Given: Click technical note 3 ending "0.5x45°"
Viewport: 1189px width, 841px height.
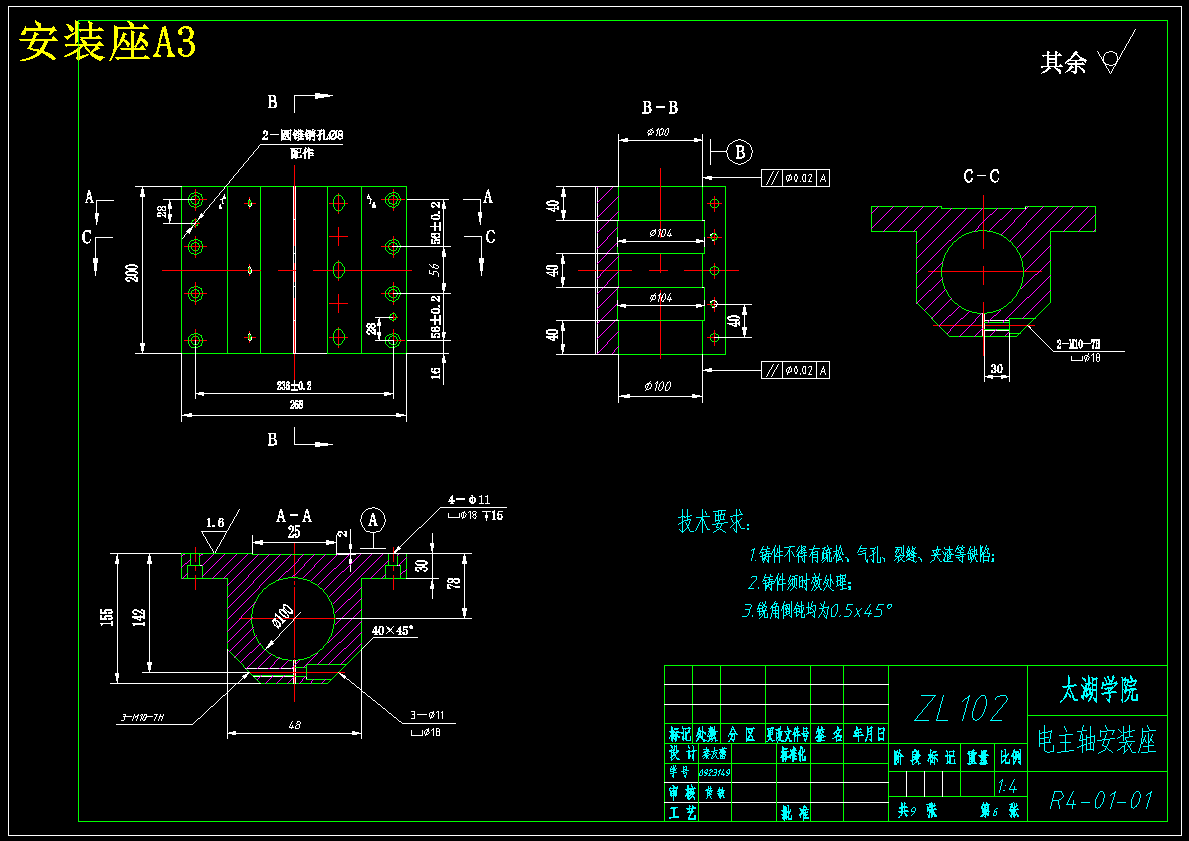Looking at the screenshot, I should pos(817,610).
